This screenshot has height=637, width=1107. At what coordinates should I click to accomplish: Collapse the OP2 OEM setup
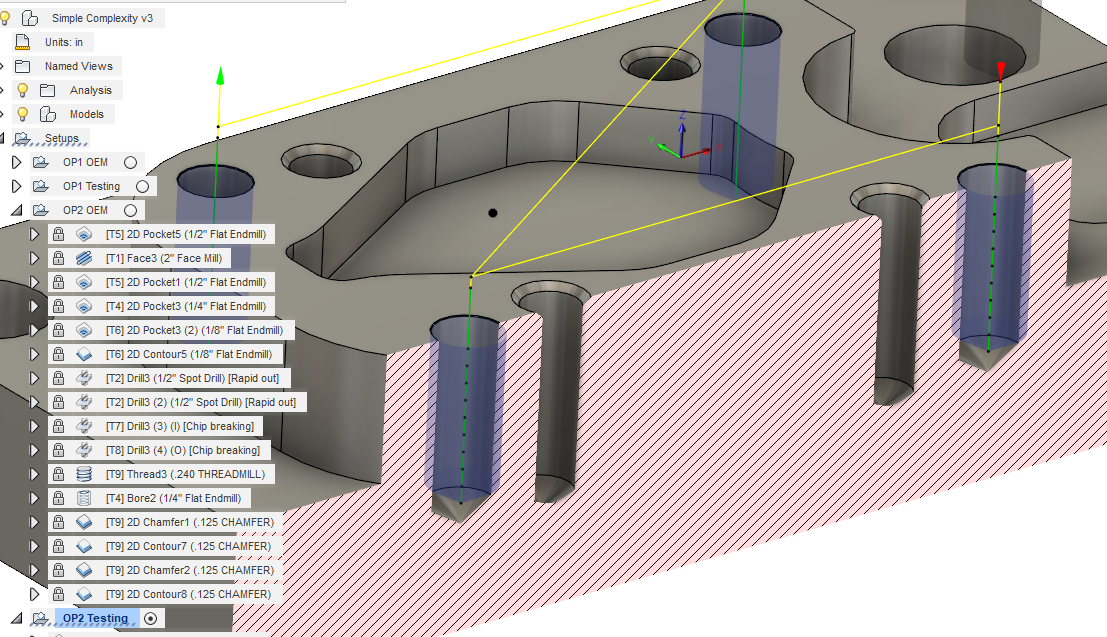[16, 210]
